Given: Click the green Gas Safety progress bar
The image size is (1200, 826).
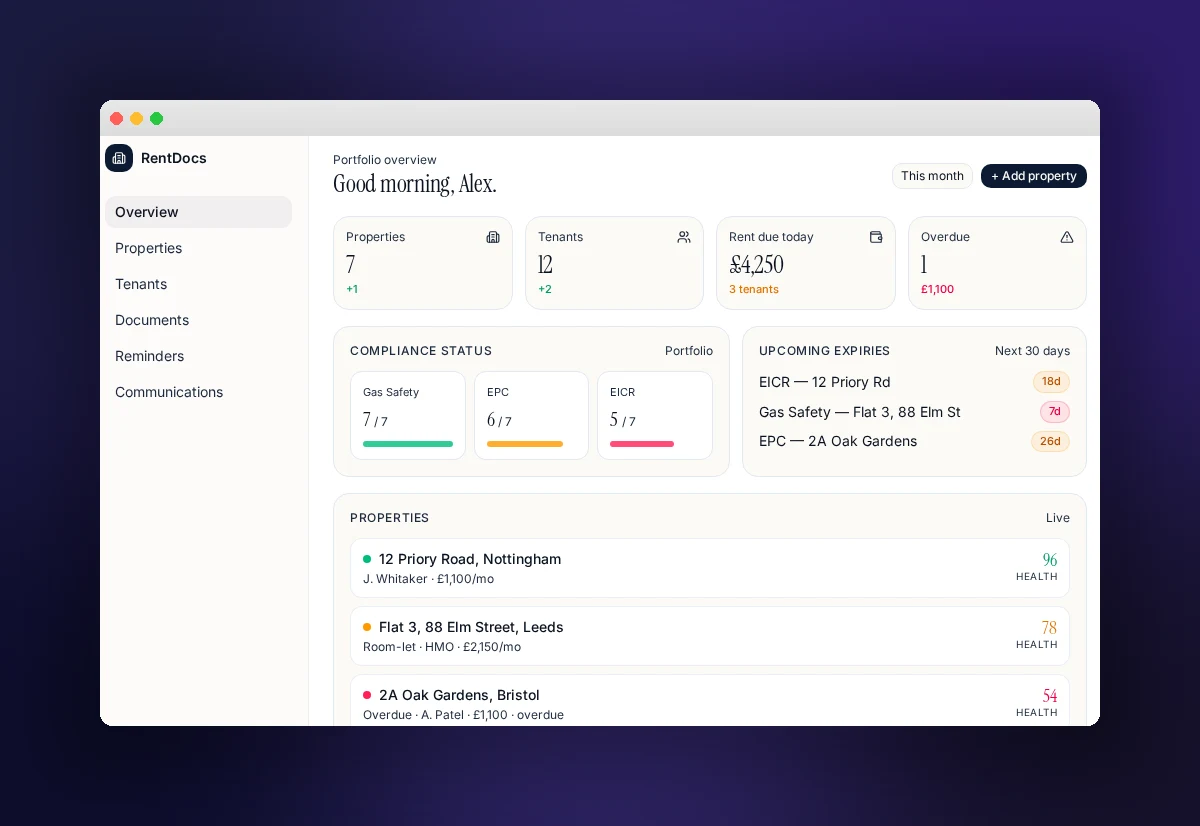Looking at the screenshot, I should click(x=408, y=444).
